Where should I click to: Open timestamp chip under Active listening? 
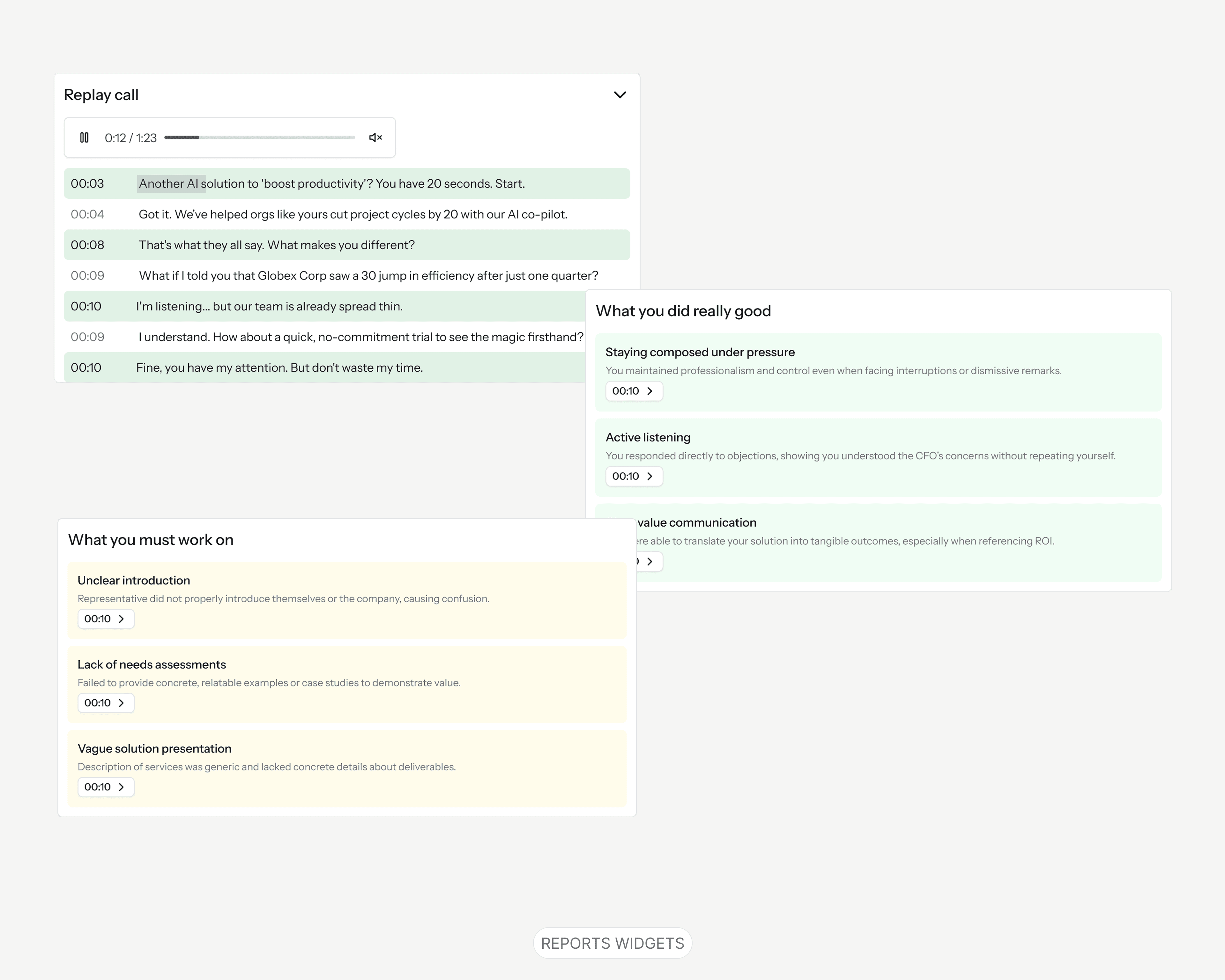click(634, 476)
